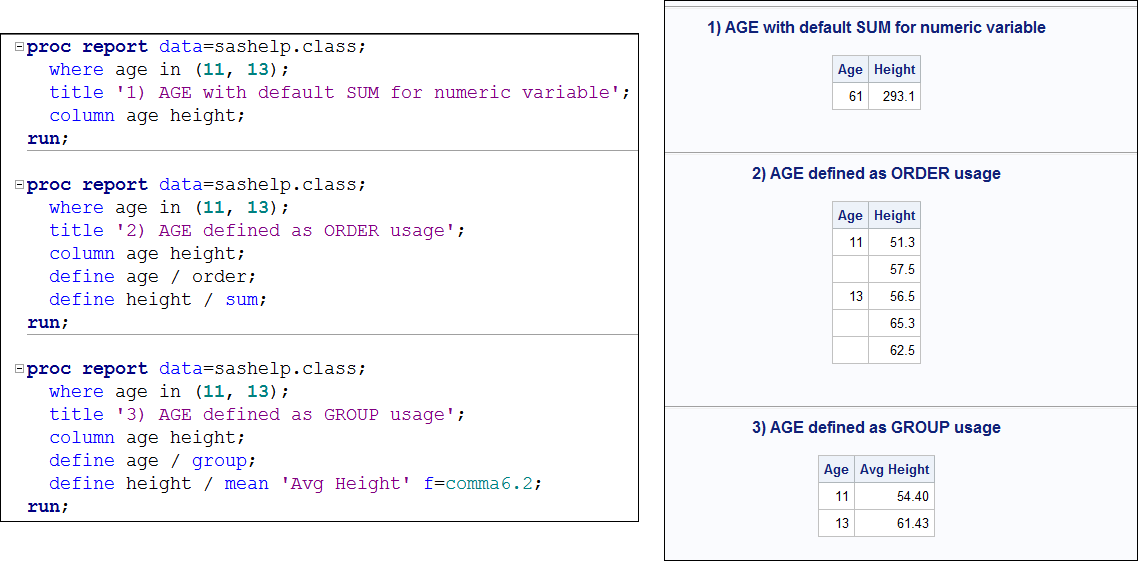Viewport: 1138px width, 561px height.
Task: Place cursor on the 'define height / sum;' line
Action: [158, 300]
